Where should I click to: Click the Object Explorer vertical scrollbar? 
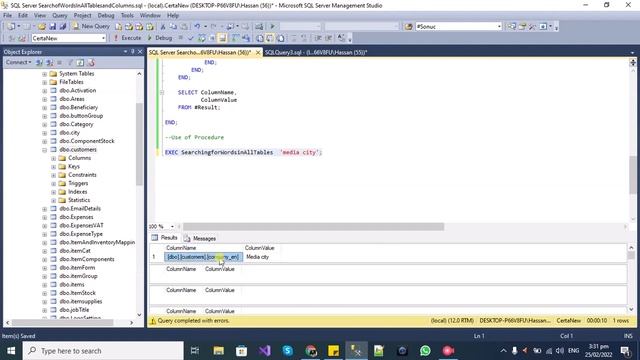click(x=139, y=145)
